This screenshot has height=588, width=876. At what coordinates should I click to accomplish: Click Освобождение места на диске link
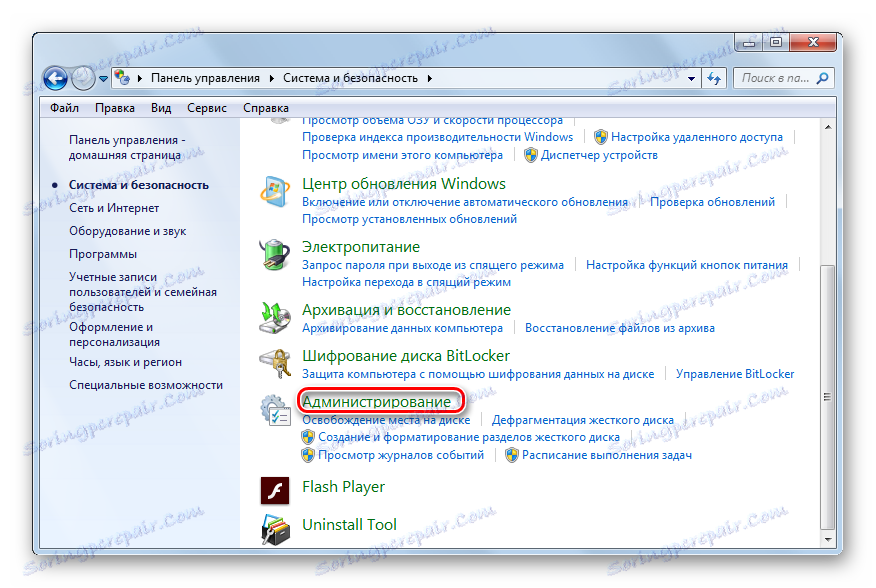[x=386, y=420]
